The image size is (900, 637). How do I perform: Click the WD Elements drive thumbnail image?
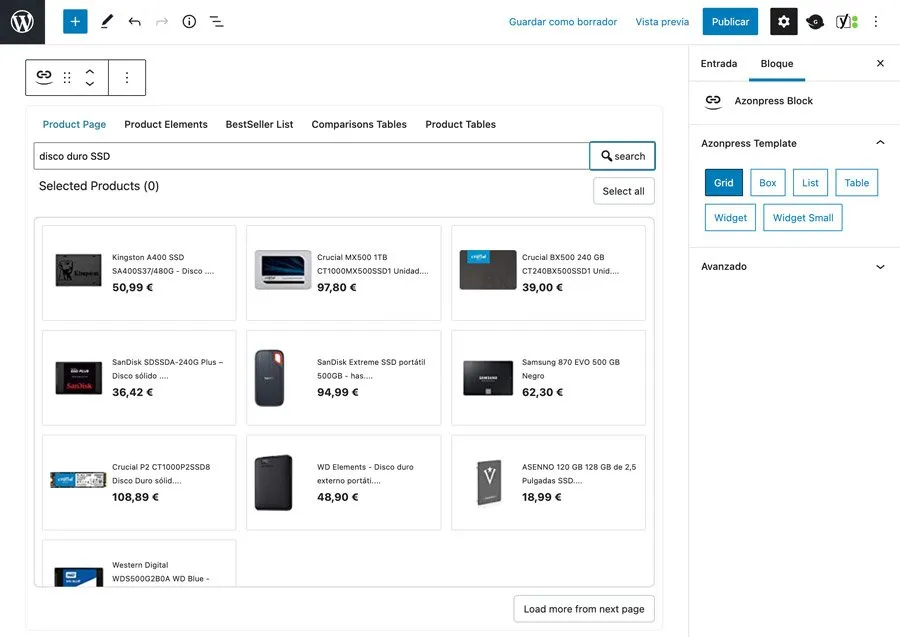(x=273, y=483)
